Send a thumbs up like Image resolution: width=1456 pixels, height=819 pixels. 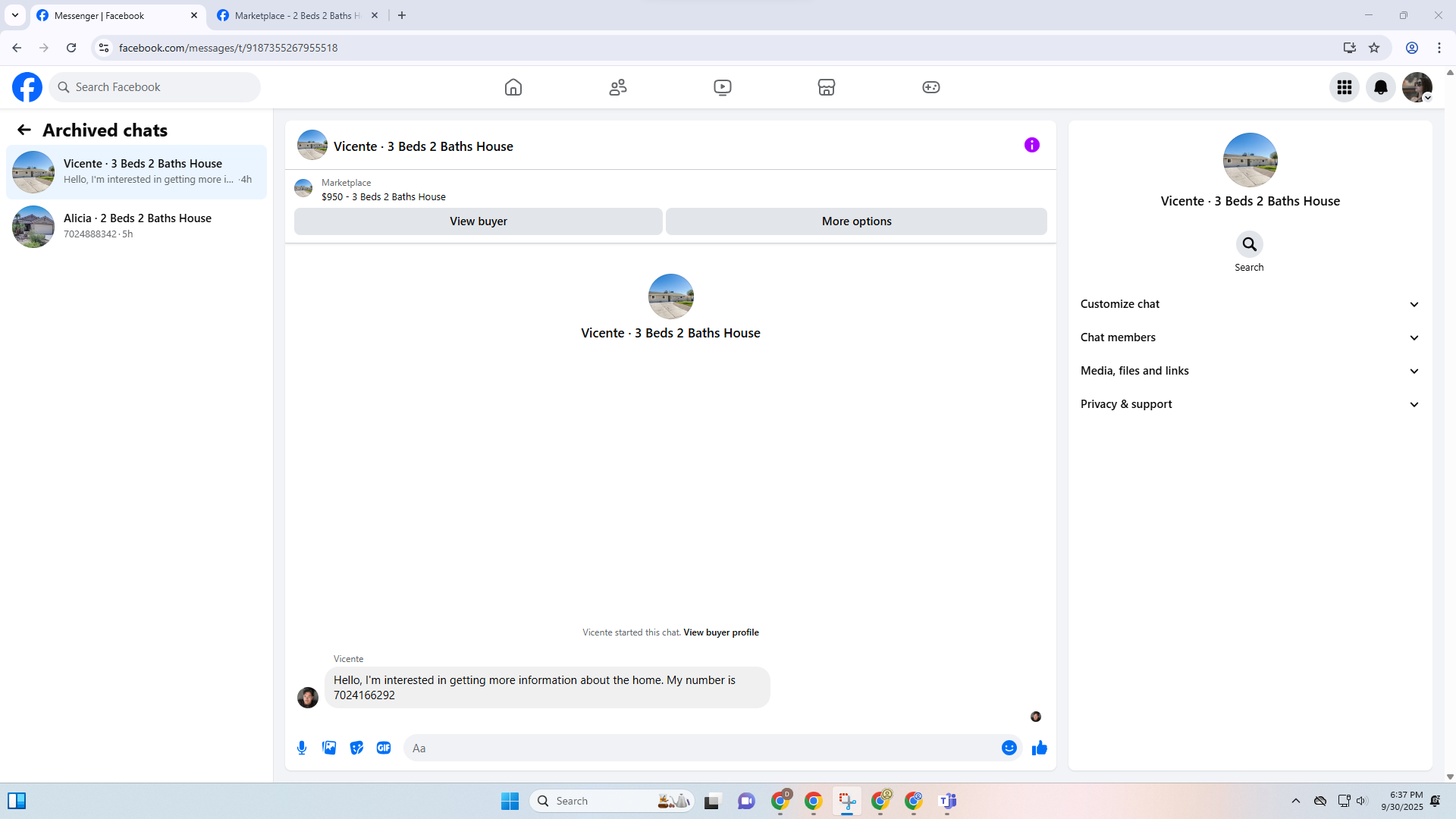tap(1039, 748)
